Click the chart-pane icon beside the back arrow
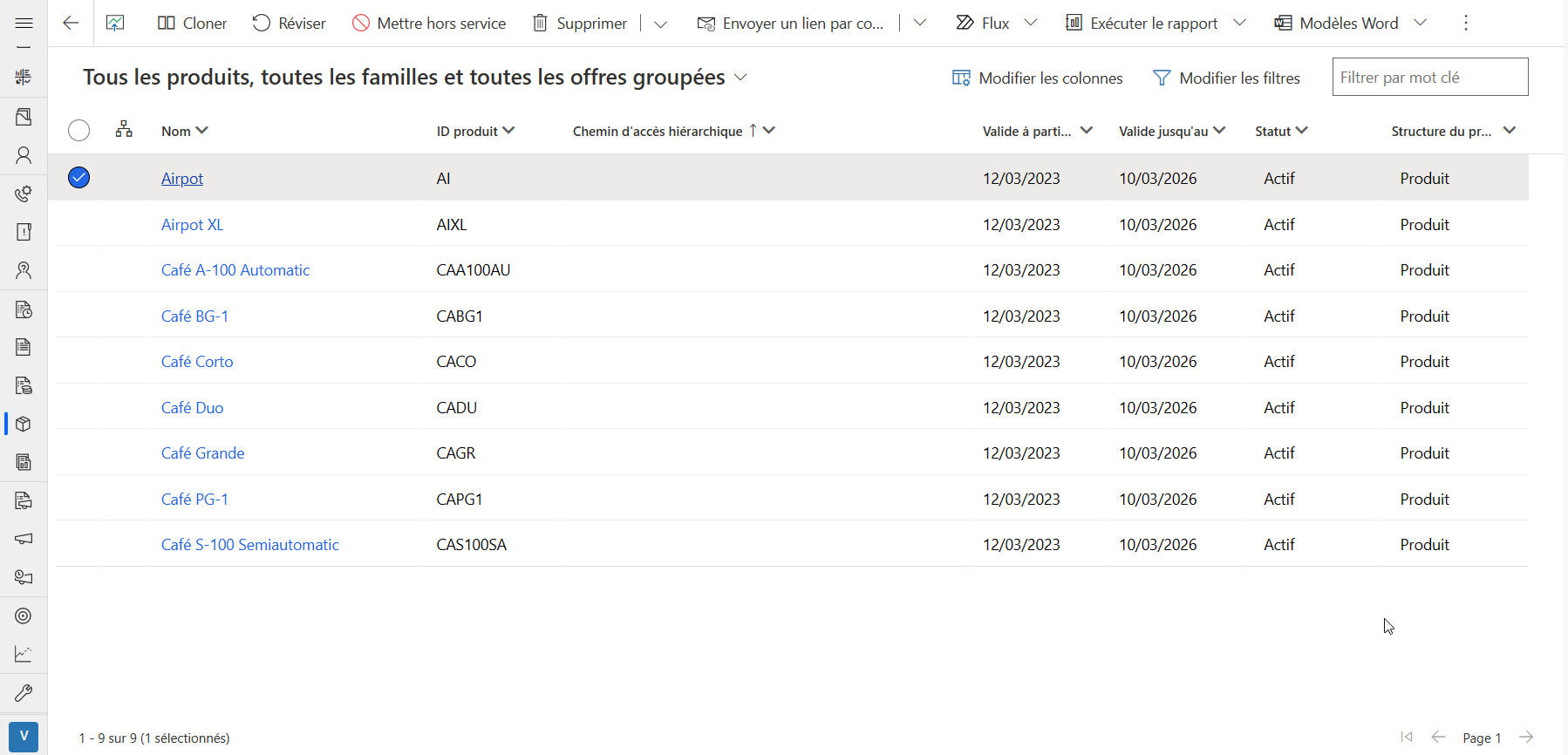This screenshot has height=755, width=1568. point(115,24)
